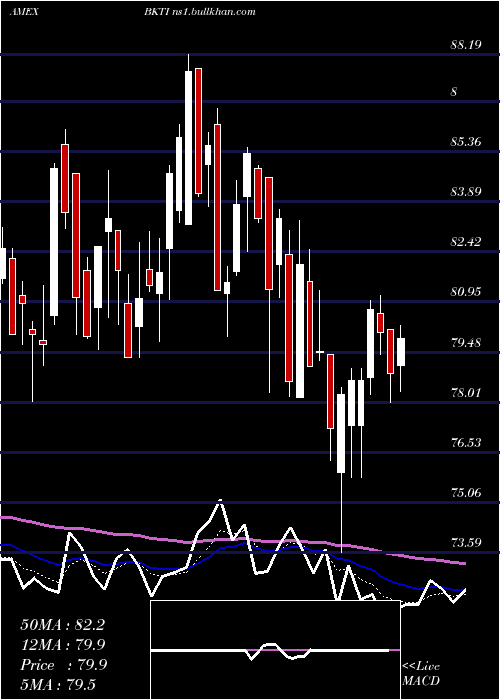Click the 82.42 price axis label
Screen dimensions: 500x700
[466, 242]
